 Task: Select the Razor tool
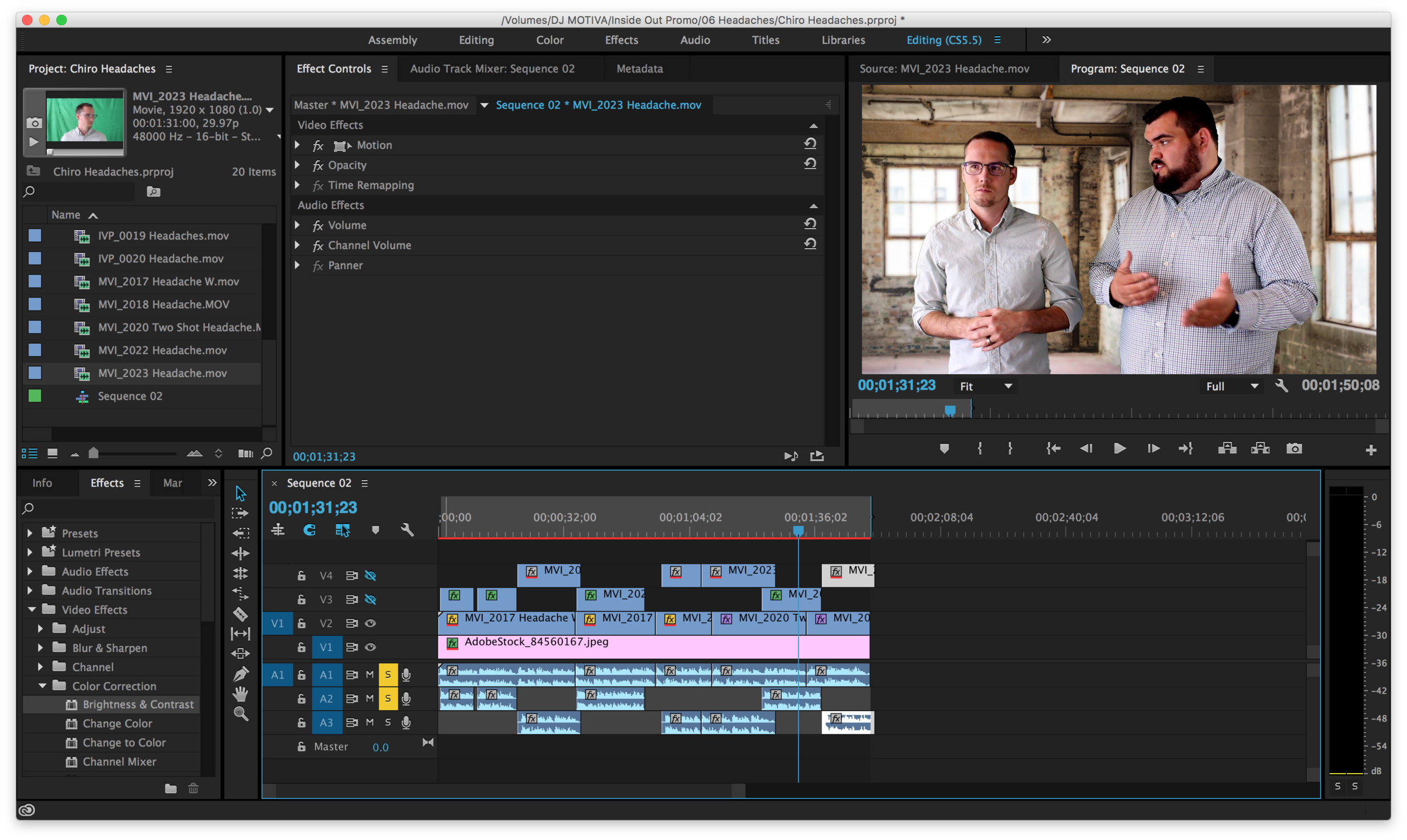241,614
